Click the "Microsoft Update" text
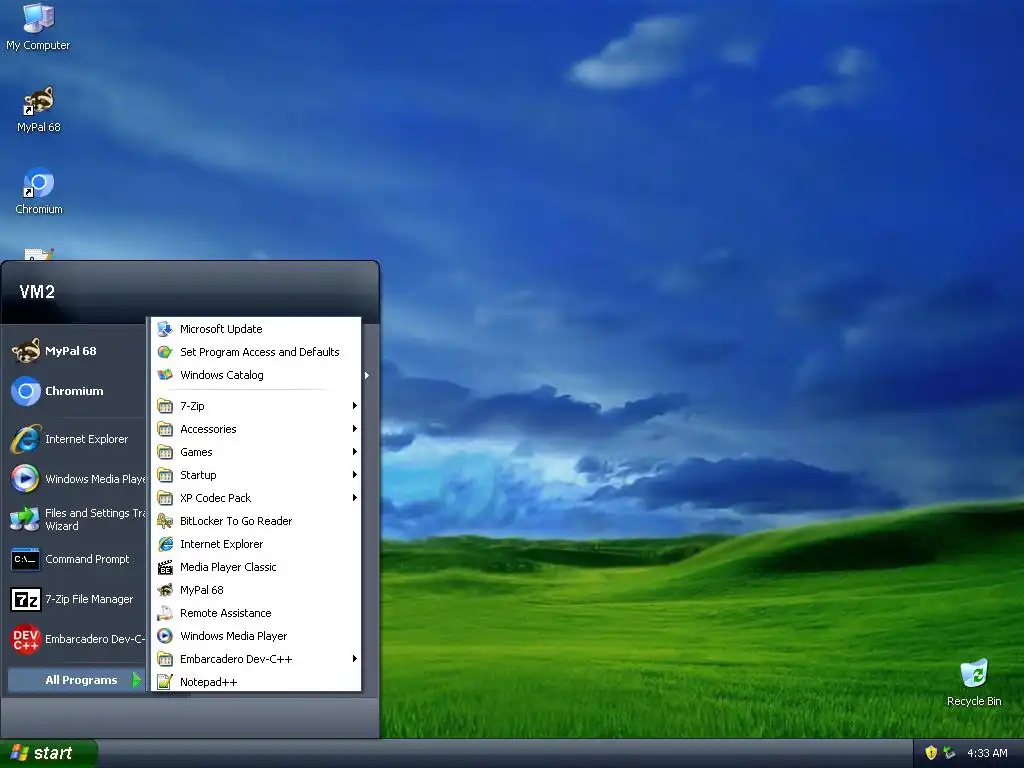 click(221, 329)
